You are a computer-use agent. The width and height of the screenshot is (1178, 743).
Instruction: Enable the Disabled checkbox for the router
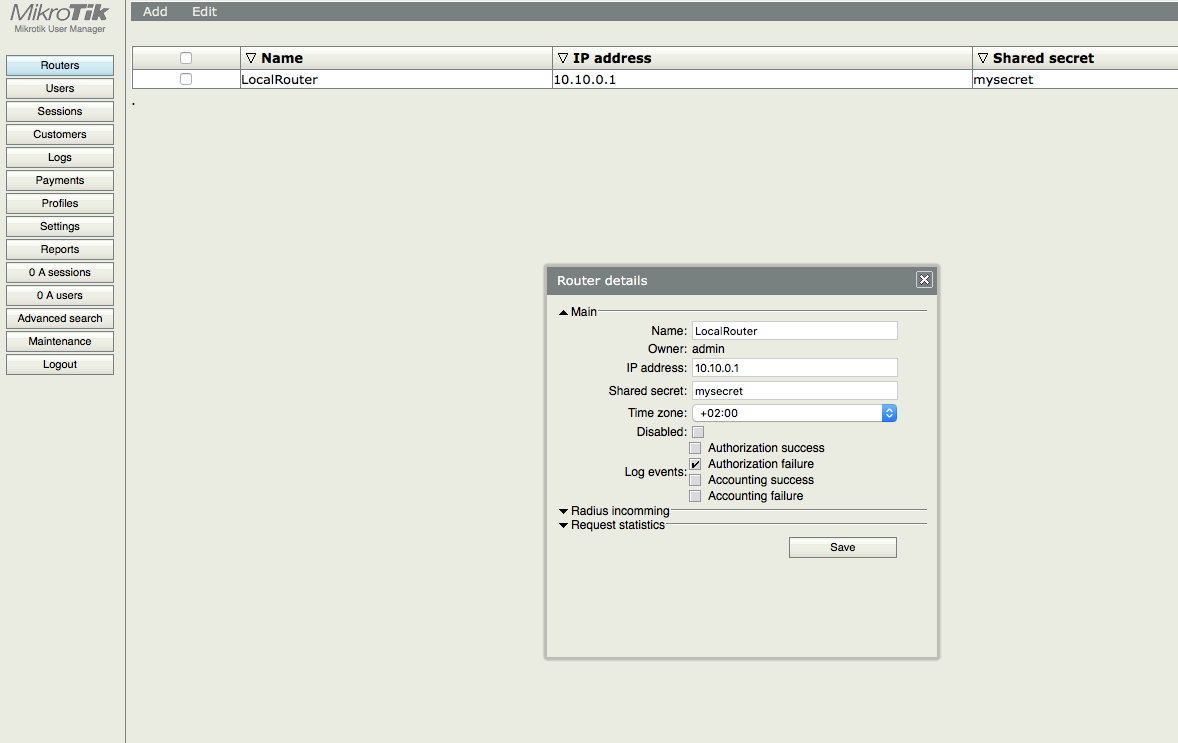(697, 431)
